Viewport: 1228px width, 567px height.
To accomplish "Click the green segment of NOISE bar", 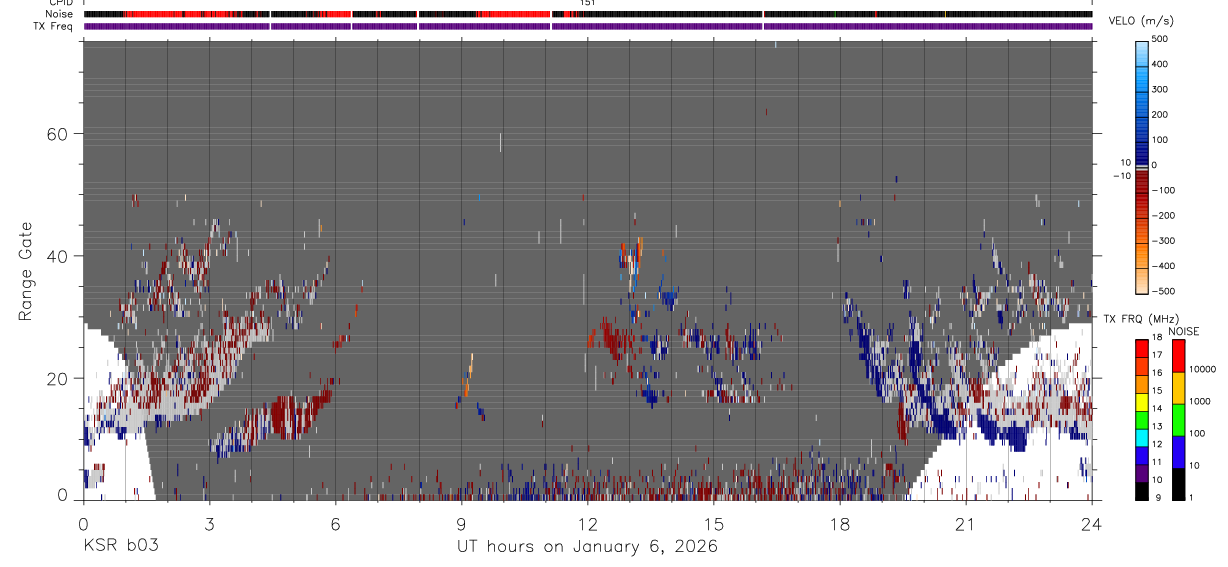I will 1179,420.
